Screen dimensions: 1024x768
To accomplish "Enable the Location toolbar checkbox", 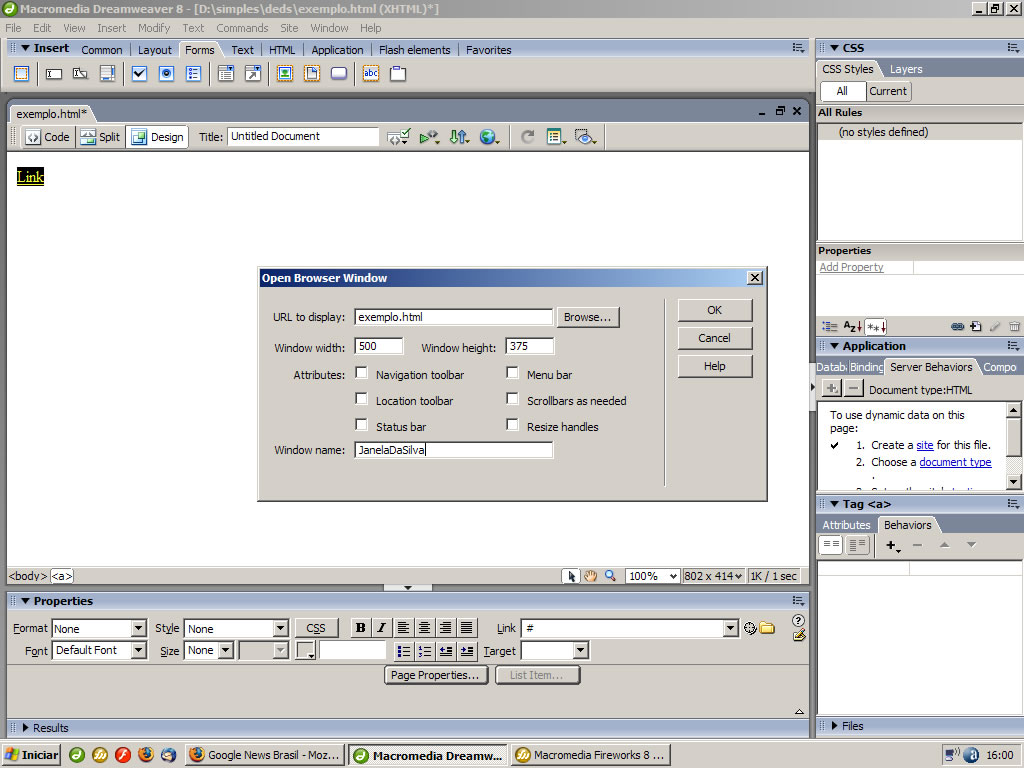I will click(361, 399).
